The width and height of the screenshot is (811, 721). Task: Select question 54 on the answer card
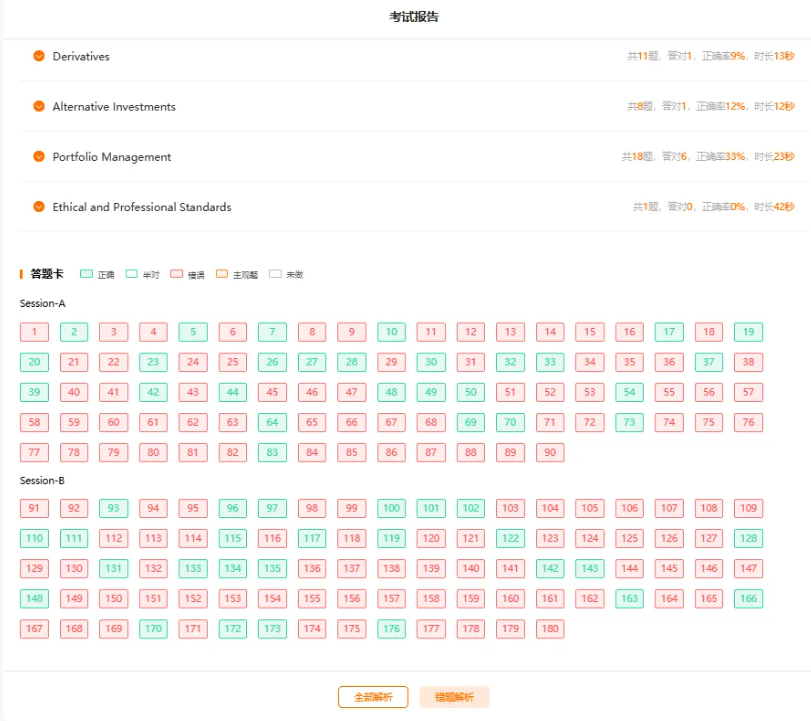tap(629, 392)
